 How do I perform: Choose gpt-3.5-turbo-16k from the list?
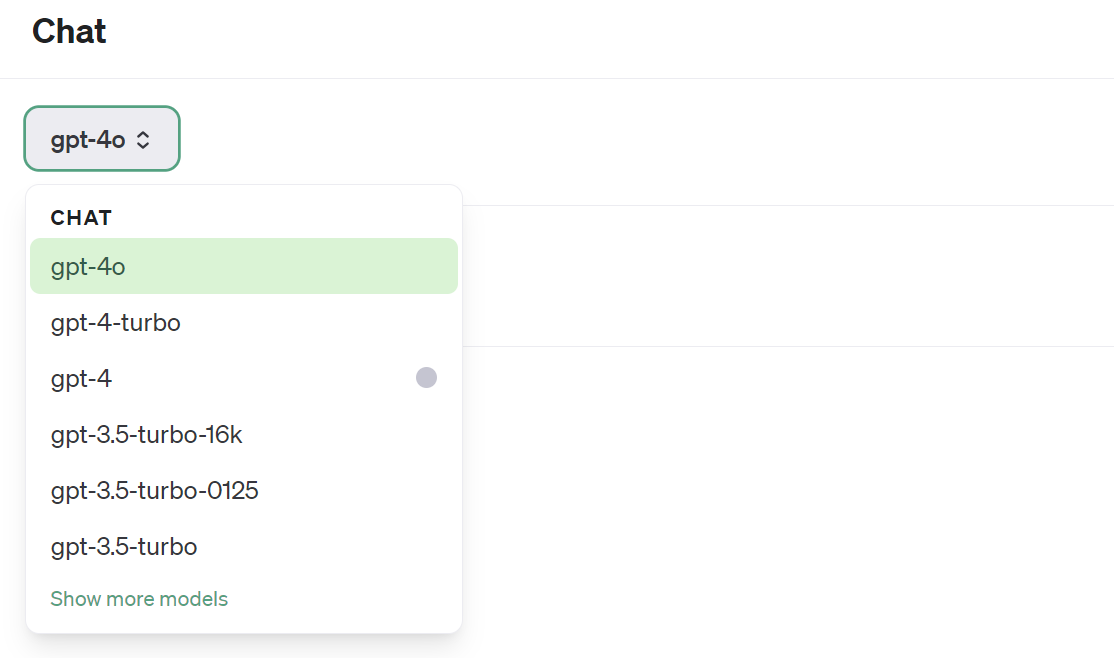tap(146, 434)
